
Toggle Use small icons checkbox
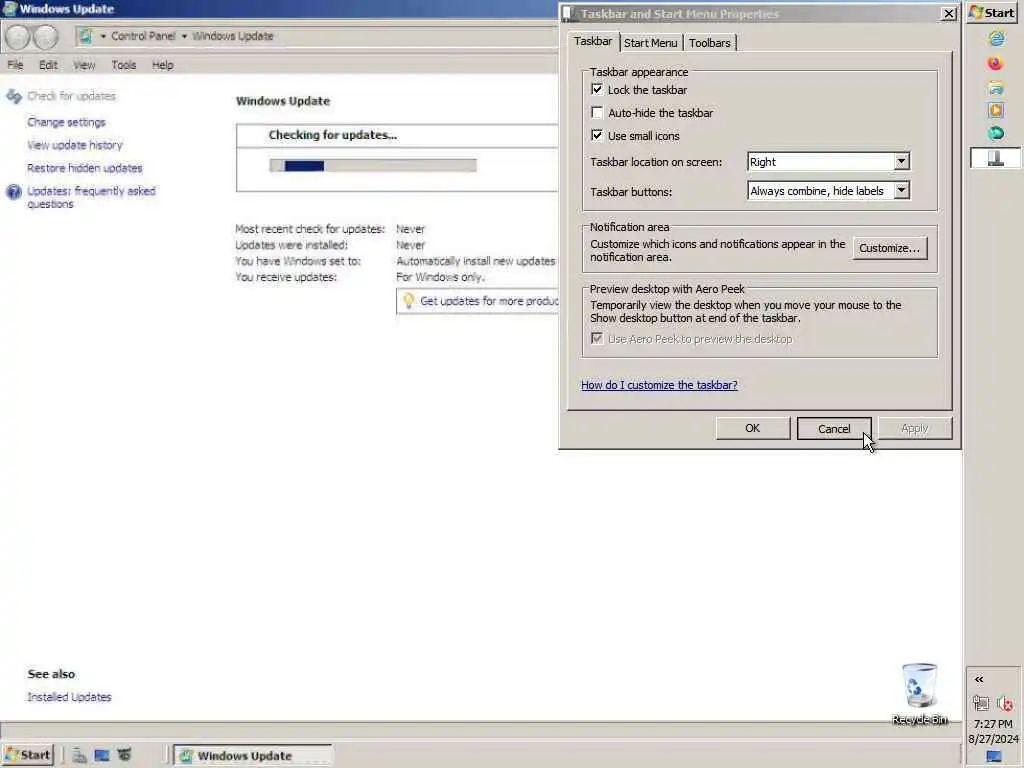click(x=597, y=135)
